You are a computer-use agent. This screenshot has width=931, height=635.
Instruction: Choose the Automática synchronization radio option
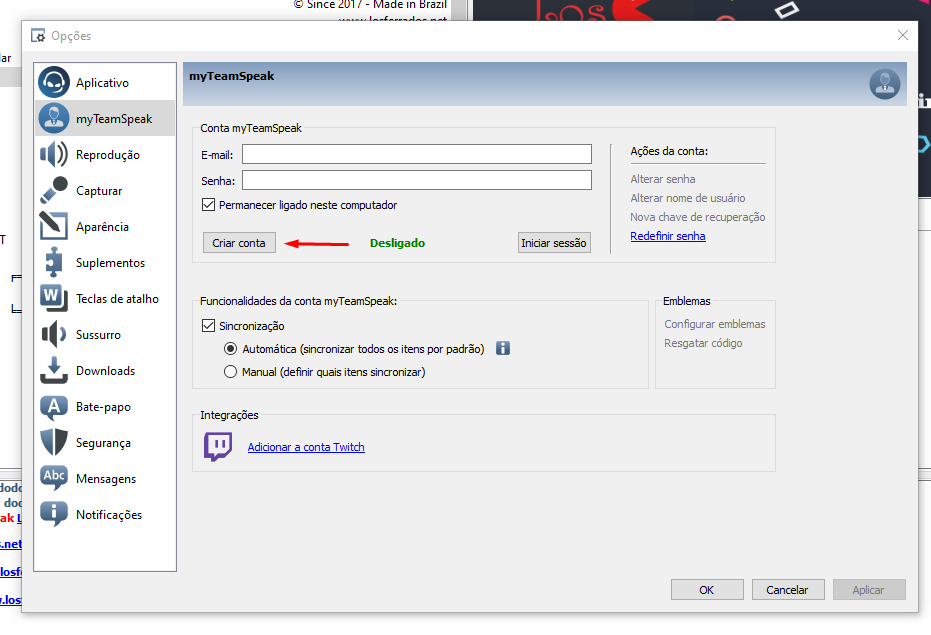point(231,349)
